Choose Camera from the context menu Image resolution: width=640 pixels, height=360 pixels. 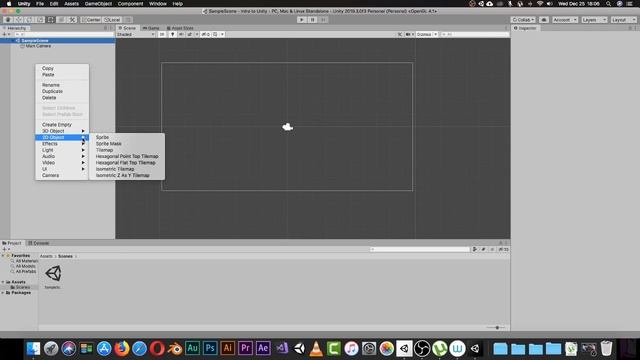coord(51,176)
